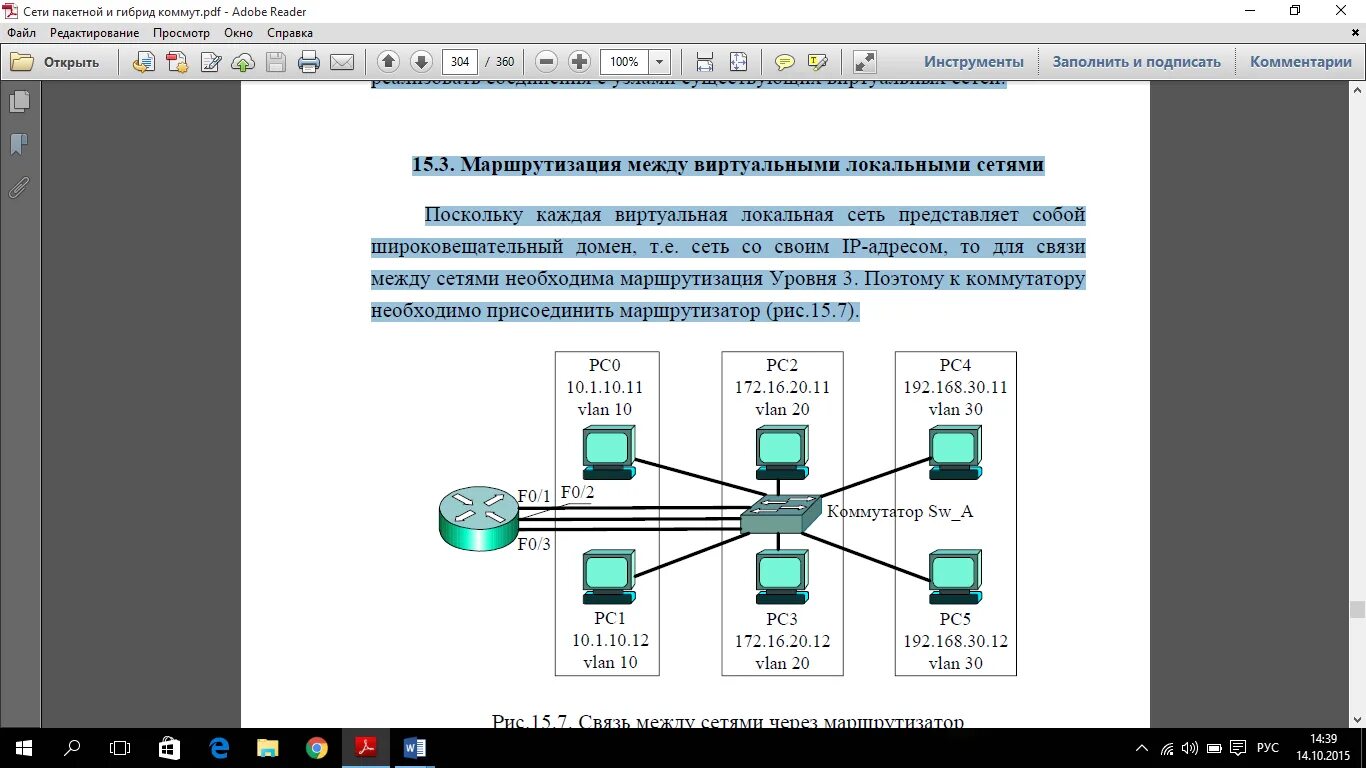Viewport: 1366px width, 768px height.
Task: Click the heading 15.3 Маршрутизация между виртуальными
Action: [728, 165]
